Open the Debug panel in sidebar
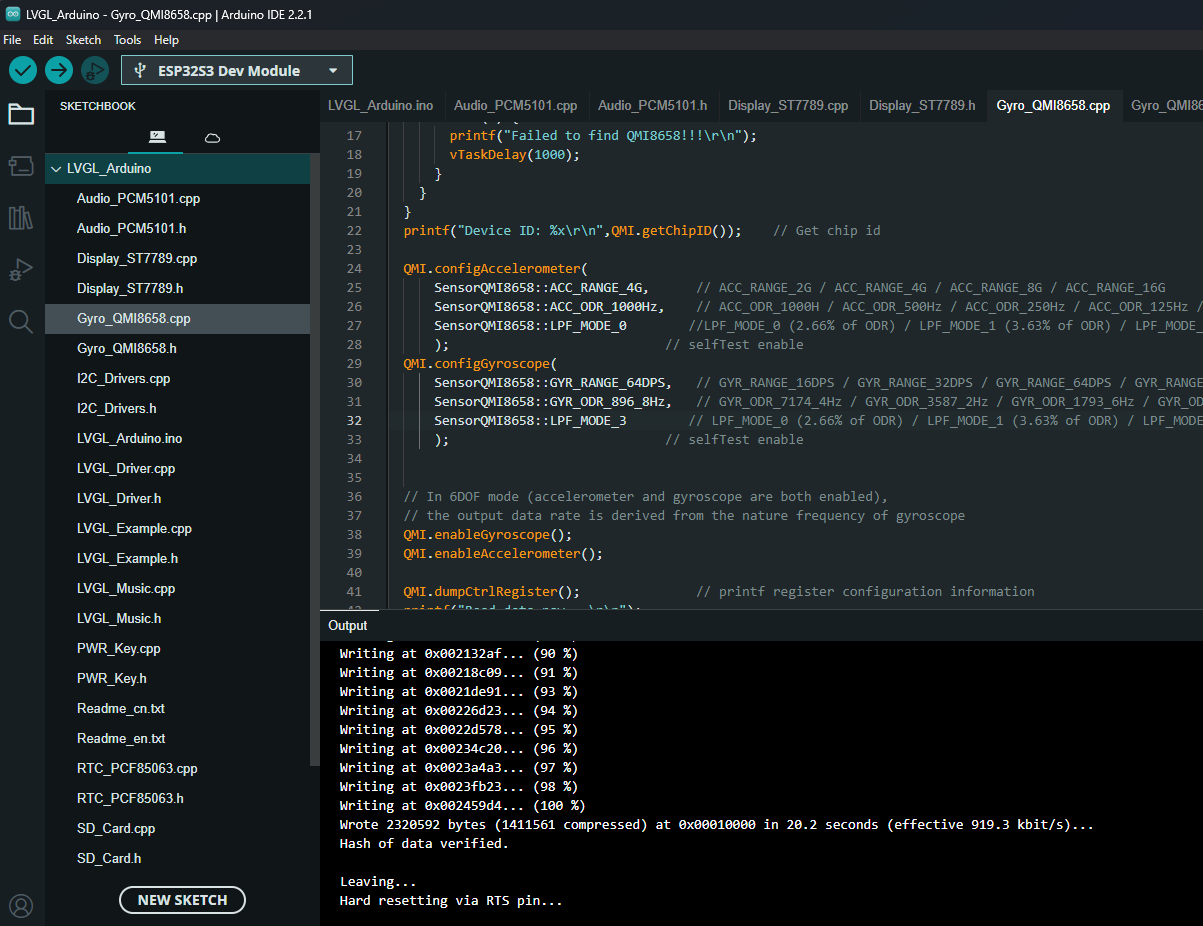The width and height of the screenshot is (1203, 926). (21, 269)
